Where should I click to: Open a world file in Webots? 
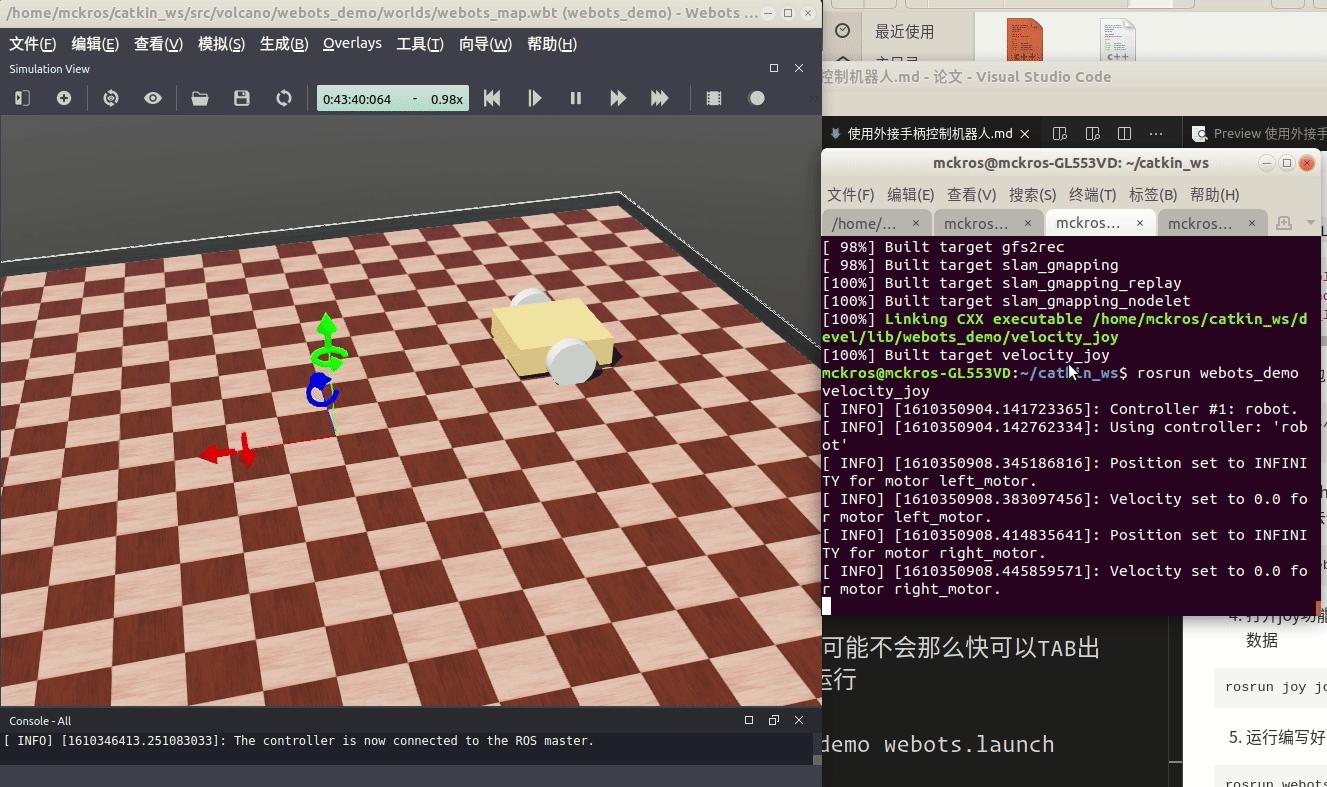199,97
